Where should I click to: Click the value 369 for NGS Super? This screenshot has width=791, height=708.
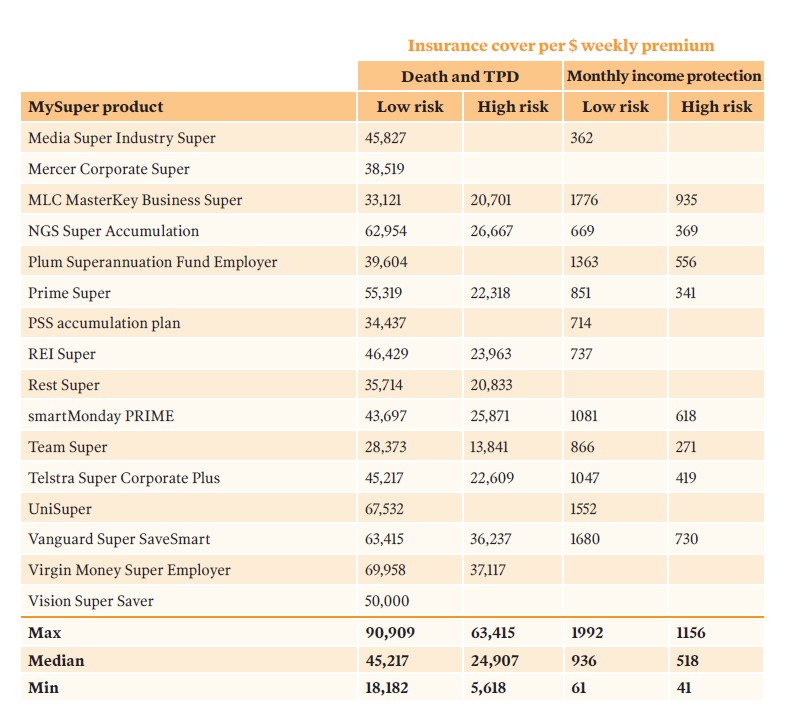tap(687, 231)
